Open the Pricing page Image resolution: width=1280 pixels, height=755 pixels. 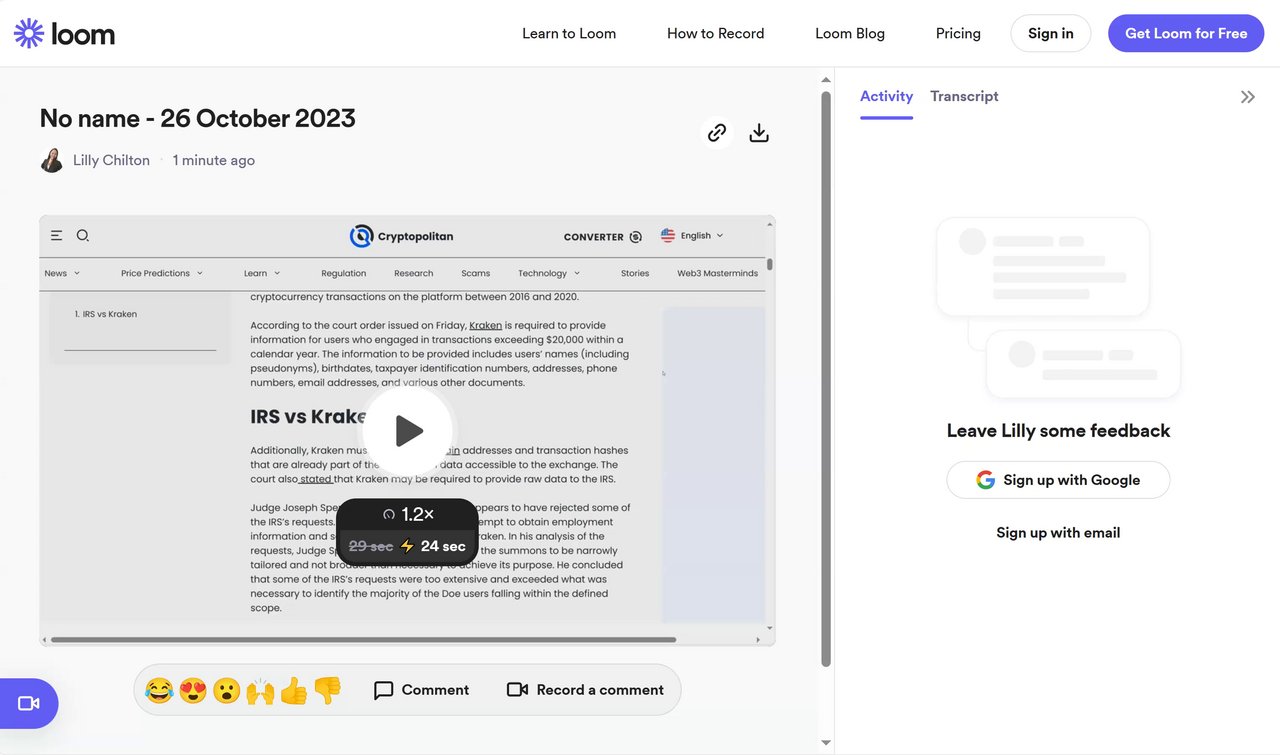(x=958, y=33)
